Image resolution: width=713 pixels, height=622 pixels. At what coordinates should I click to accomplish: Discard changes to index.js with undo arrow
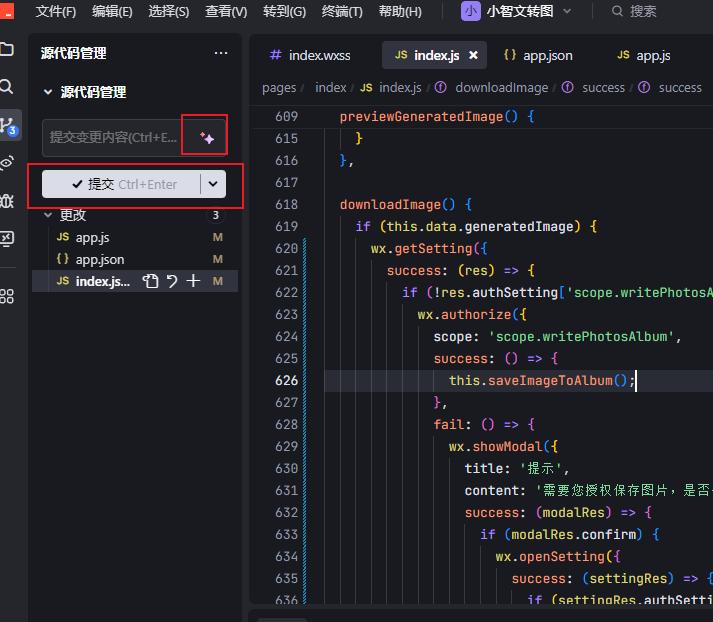point(172,282)
